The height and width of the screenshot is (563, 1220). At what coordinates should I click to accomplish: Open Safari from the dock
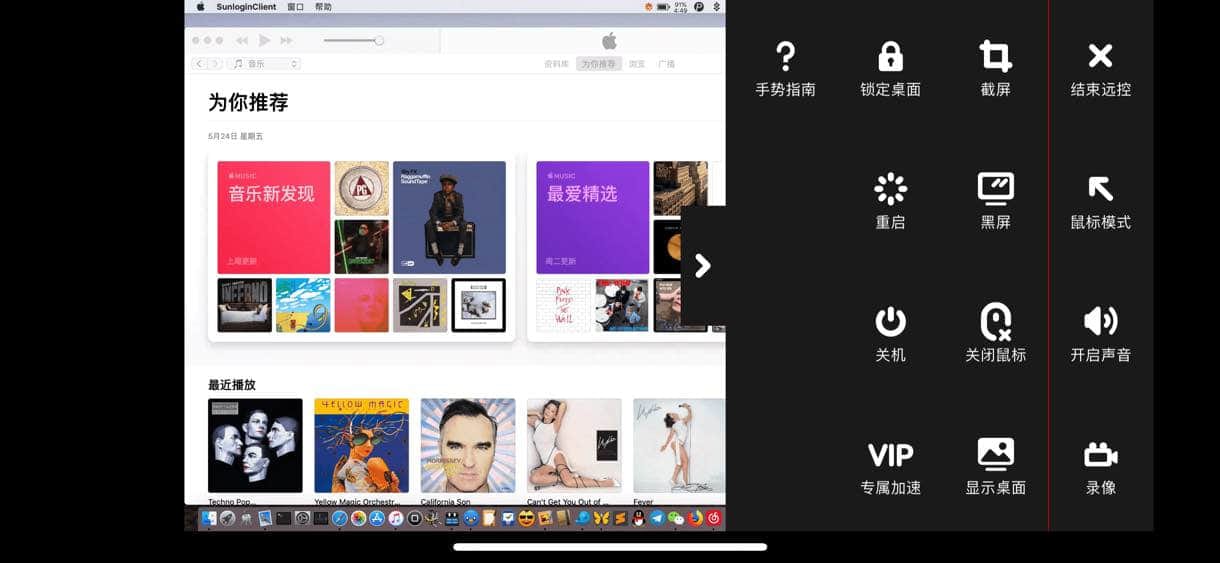click(340, 518)
